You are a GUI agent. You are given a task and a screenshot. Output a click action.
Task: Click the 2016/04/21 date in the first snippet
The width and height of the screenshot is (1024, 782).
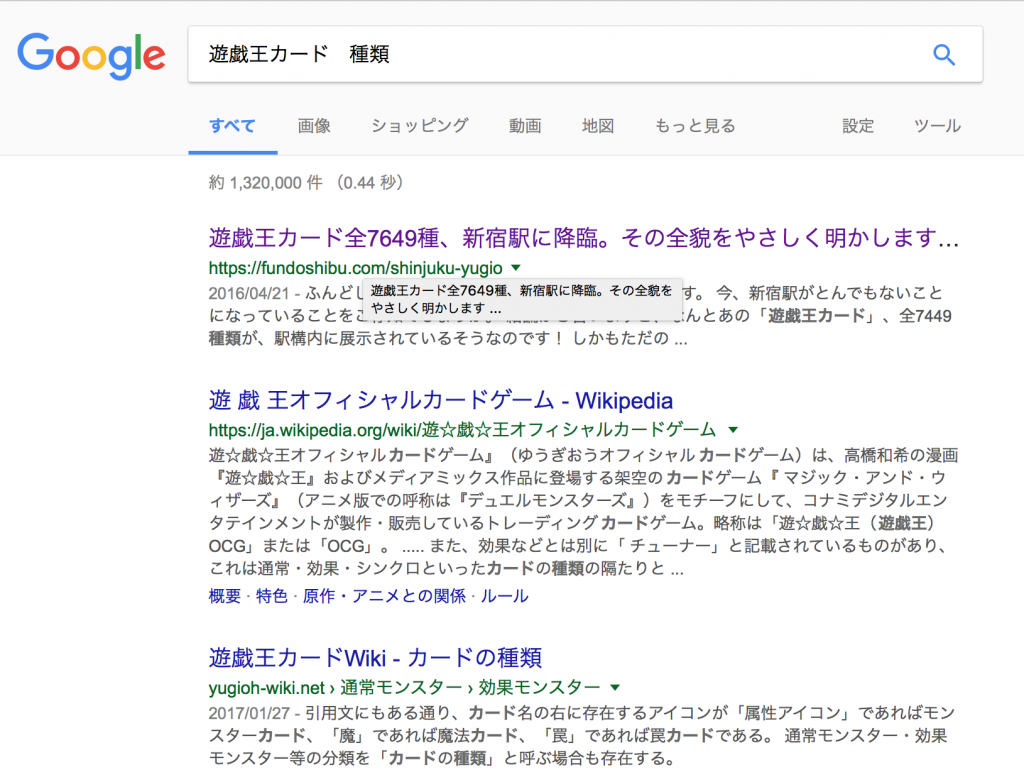point(249,293)
